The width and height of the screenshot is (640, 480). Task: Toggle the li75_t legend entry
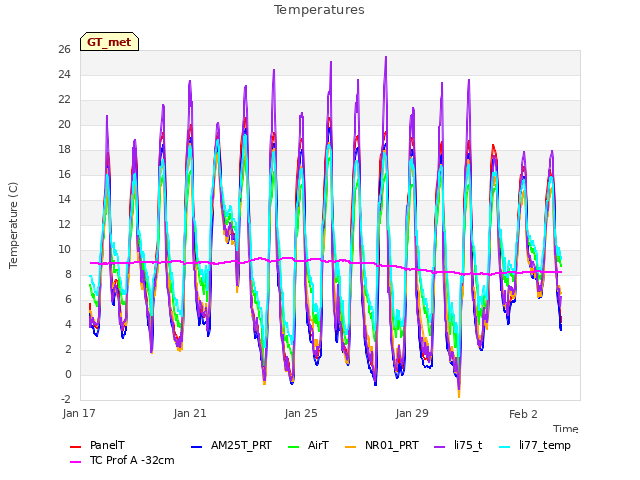click(458, 445)
